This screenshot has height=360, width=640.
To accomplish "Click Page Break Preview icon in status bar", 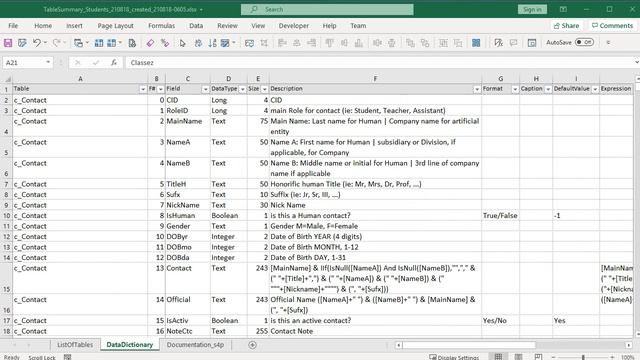I will coord(538,357).
